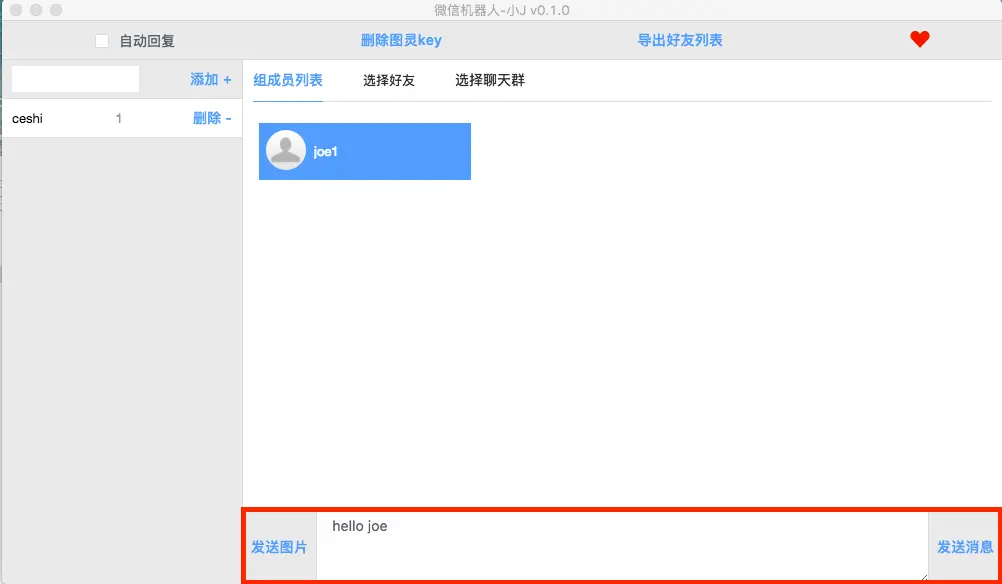Click 删除 - for ceshi group
This screenshot has width=1002, height=584.
click(213, 118)
